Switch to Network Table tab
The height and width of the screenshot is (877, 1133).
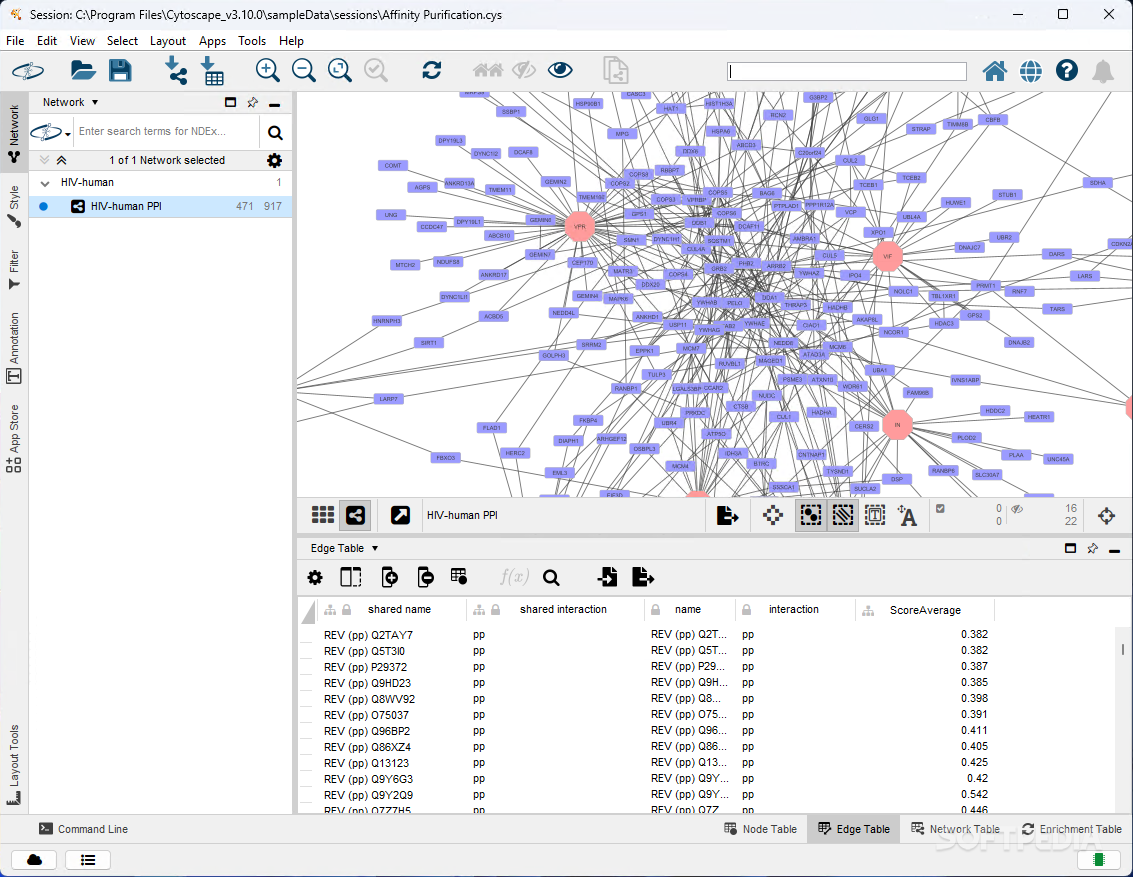pos(955,829)
